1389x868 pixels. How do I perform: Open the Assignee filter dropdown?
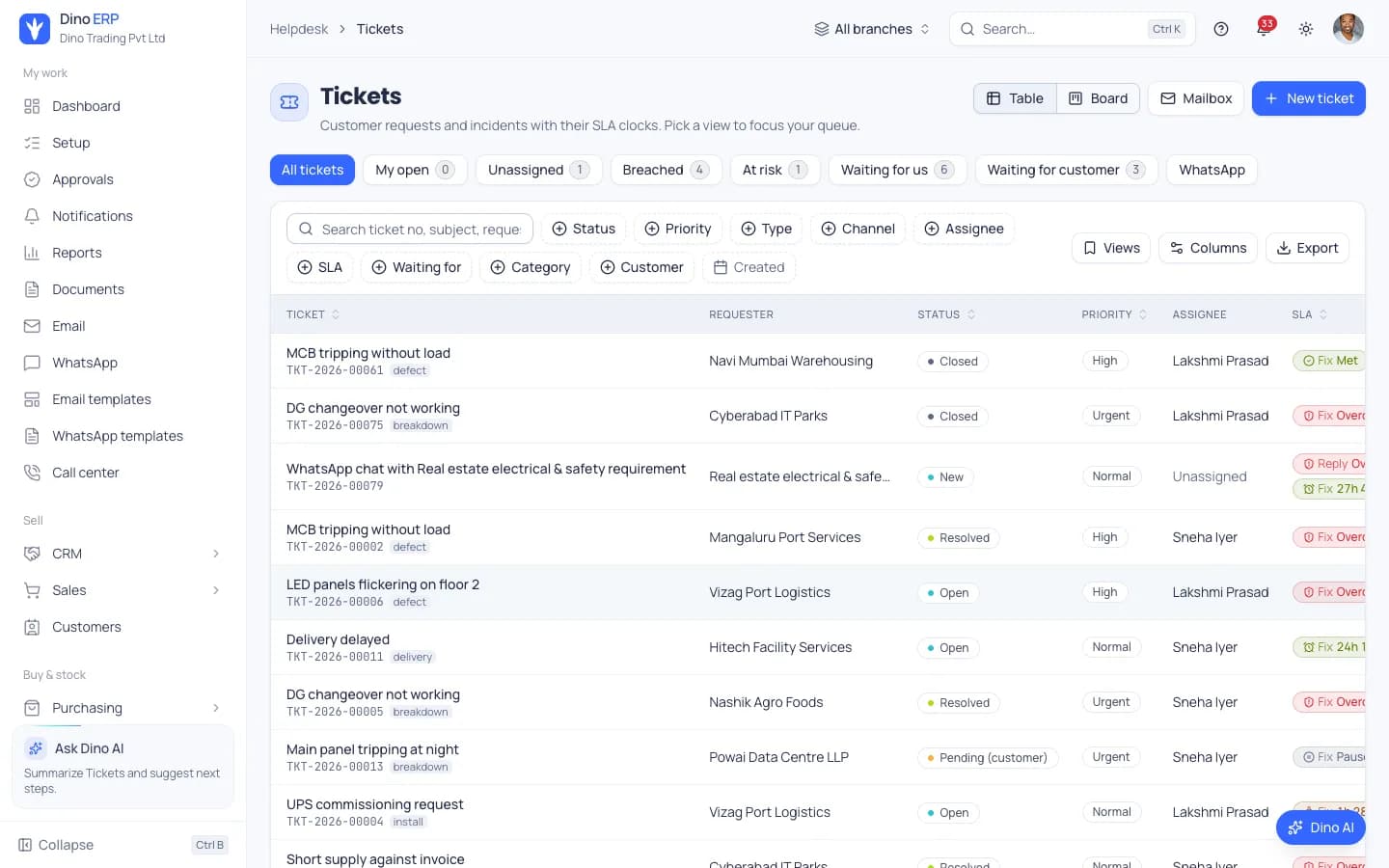(x=964, y=229)
